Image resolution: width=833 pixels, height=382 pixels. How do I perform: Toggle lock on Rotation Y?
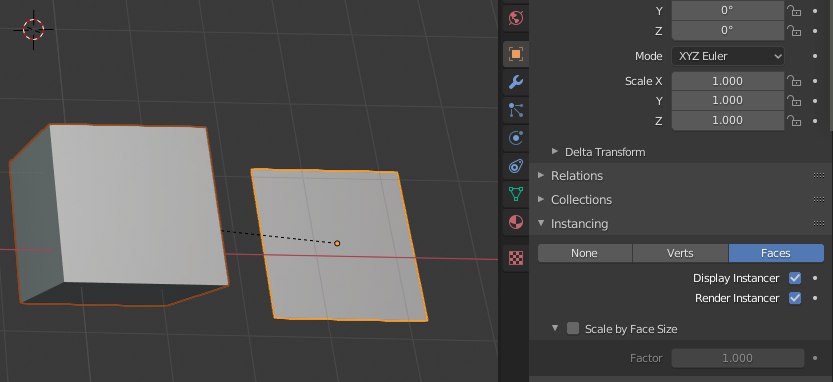[x=794, y=11]
